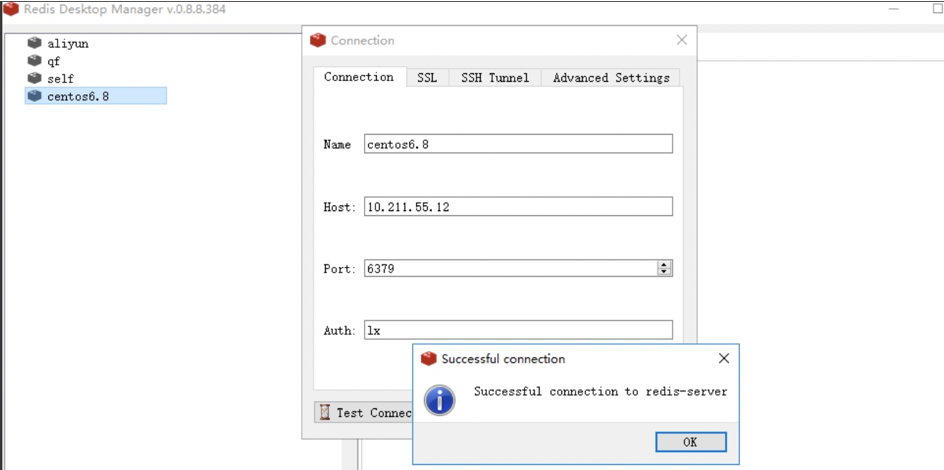Click the hourglass icon on Test Connection button

pyautogui.click(x=326, y=412)
